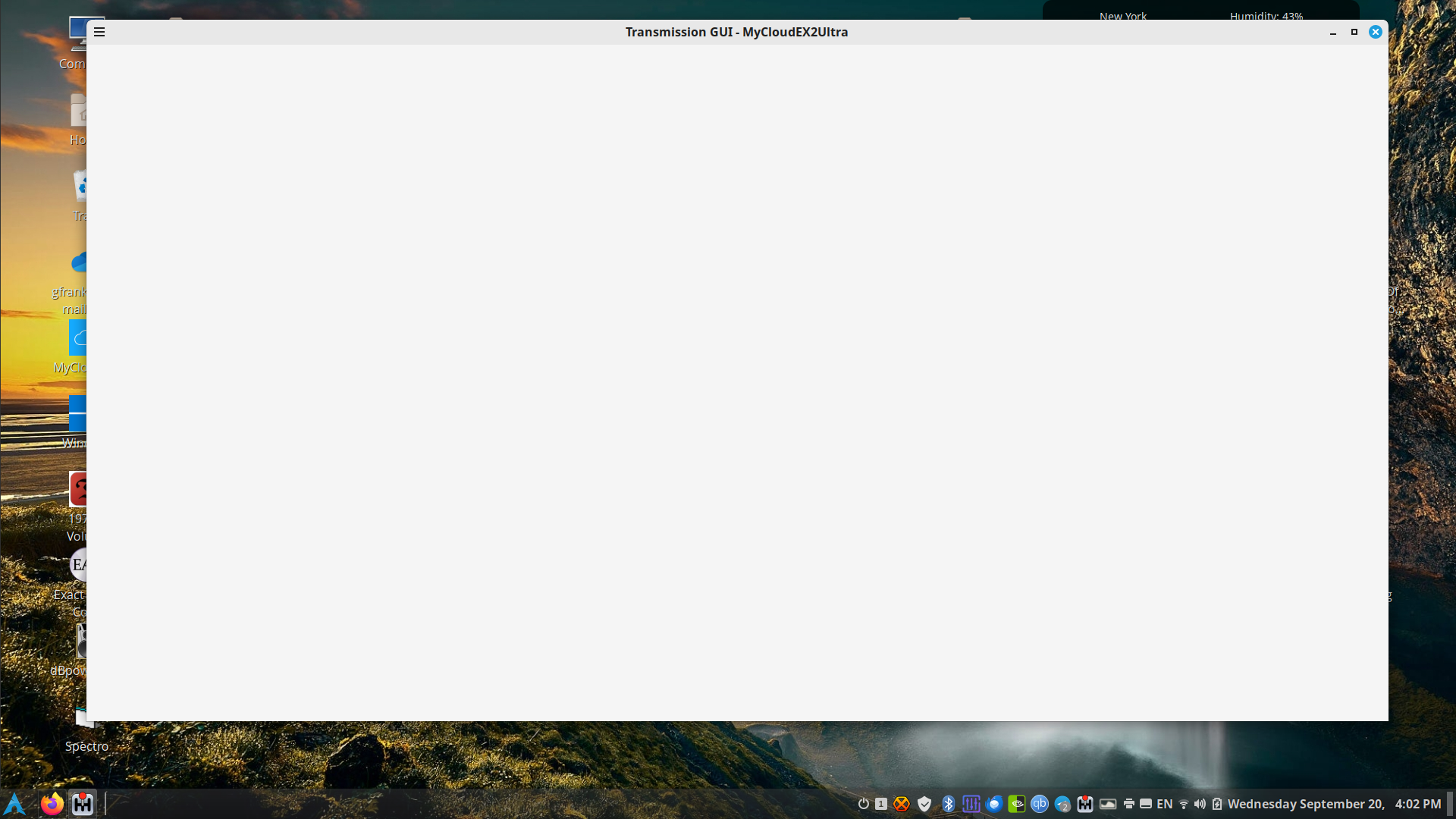Click the Transmission GUI entry in taskbar
1456x819 pixels.
point(83,804)
